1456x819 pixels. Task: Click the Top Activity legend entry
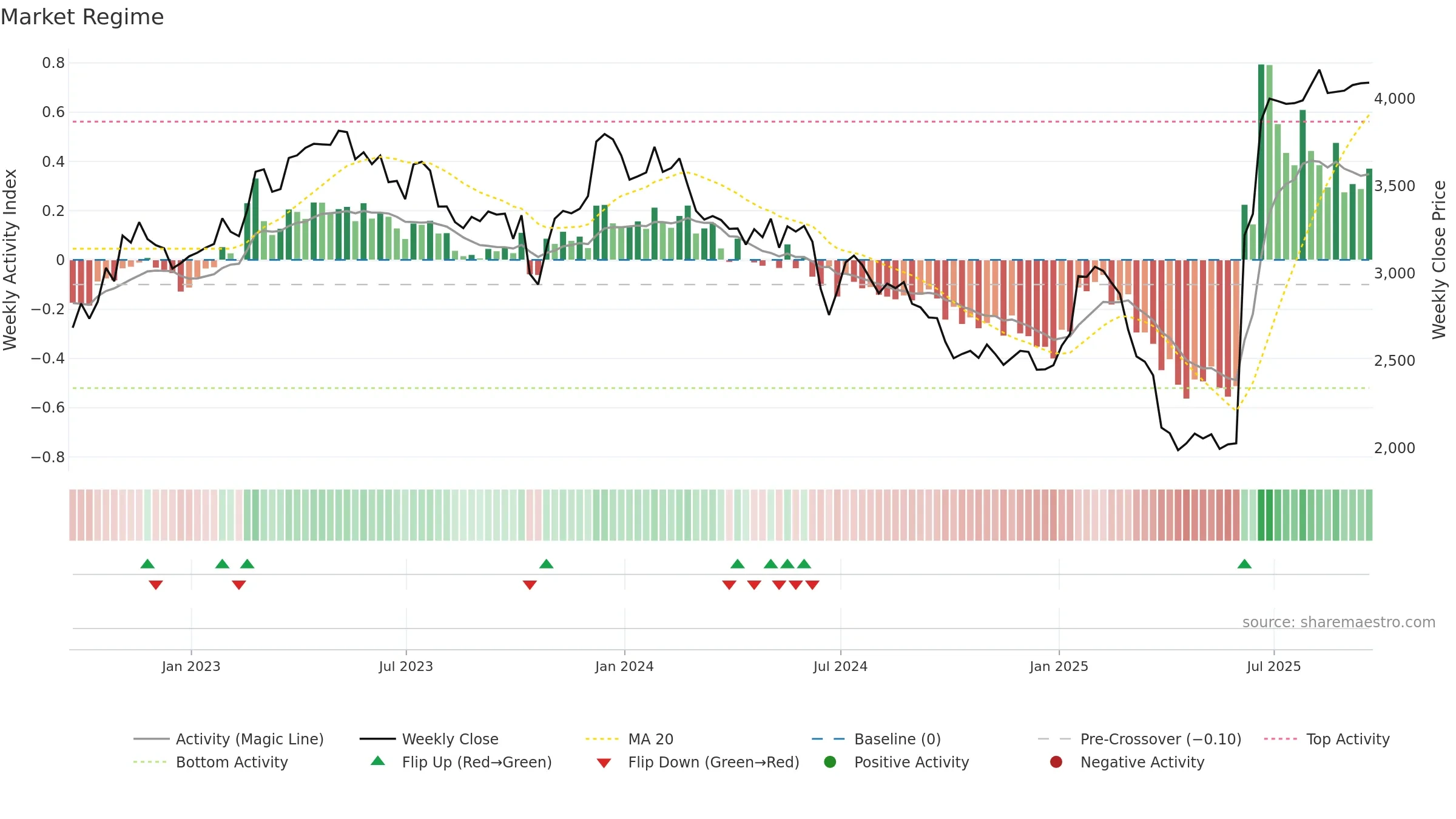[1327, 739]
